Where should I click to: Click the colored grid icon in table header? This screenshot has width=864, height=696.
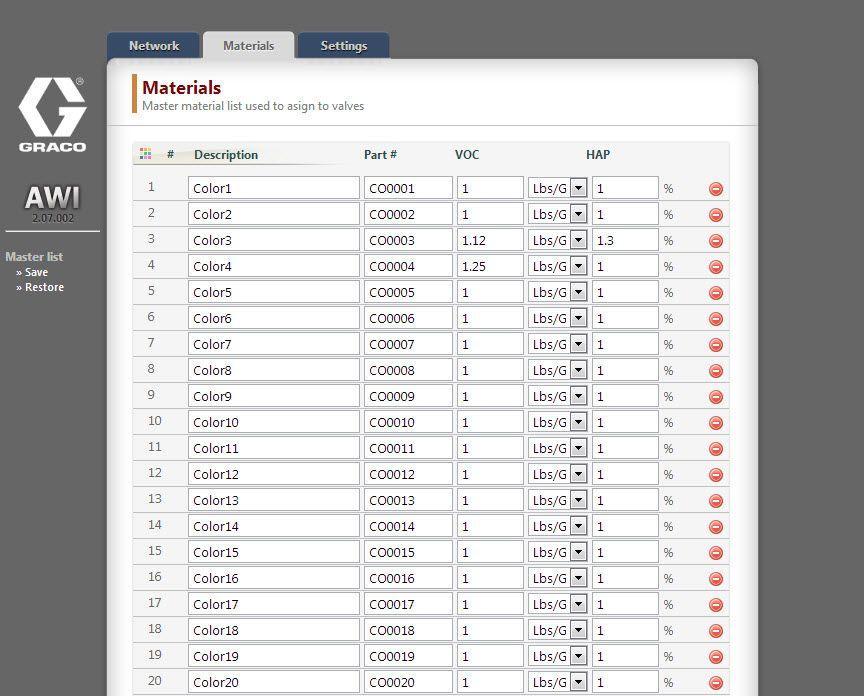(145, 154)
